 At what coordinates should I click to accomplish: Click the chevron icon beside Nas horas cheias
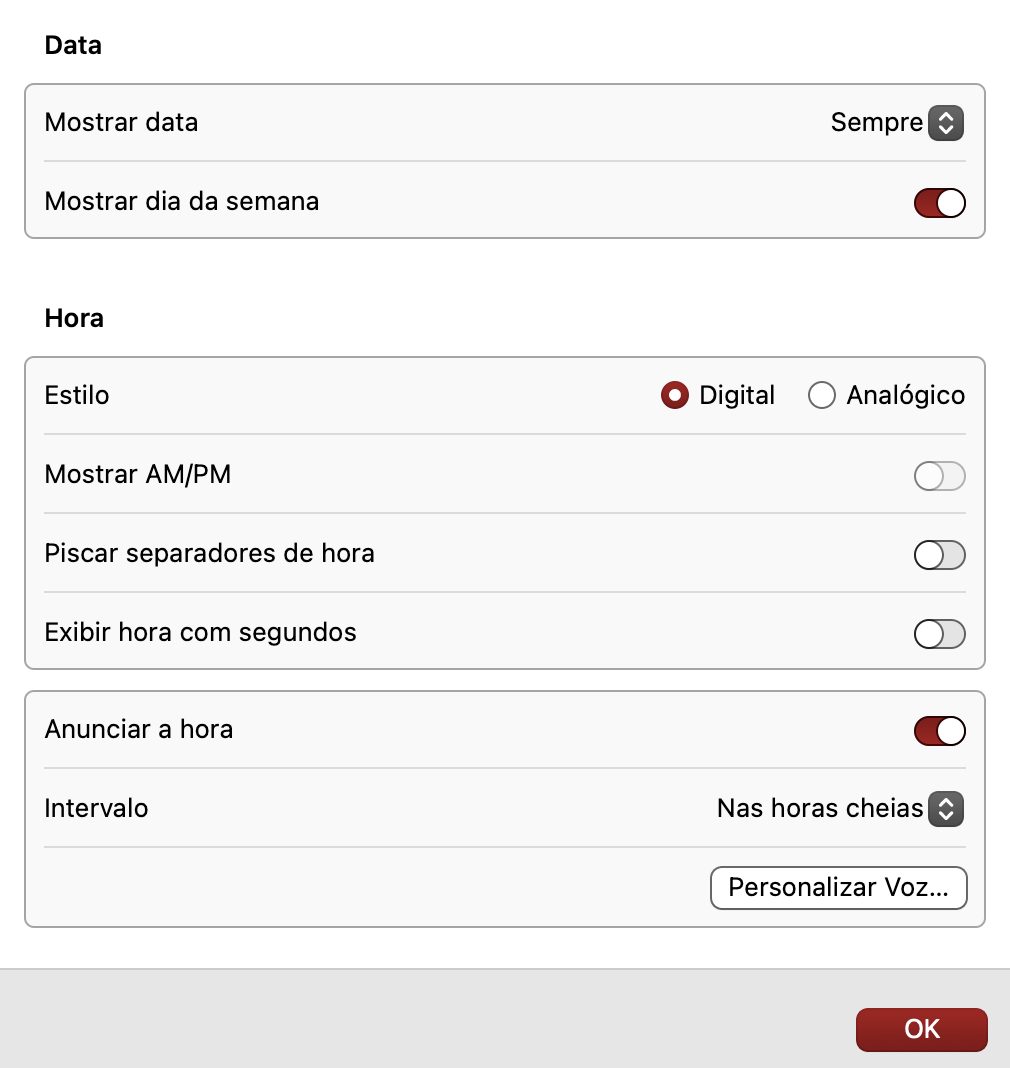coord(945,808)
